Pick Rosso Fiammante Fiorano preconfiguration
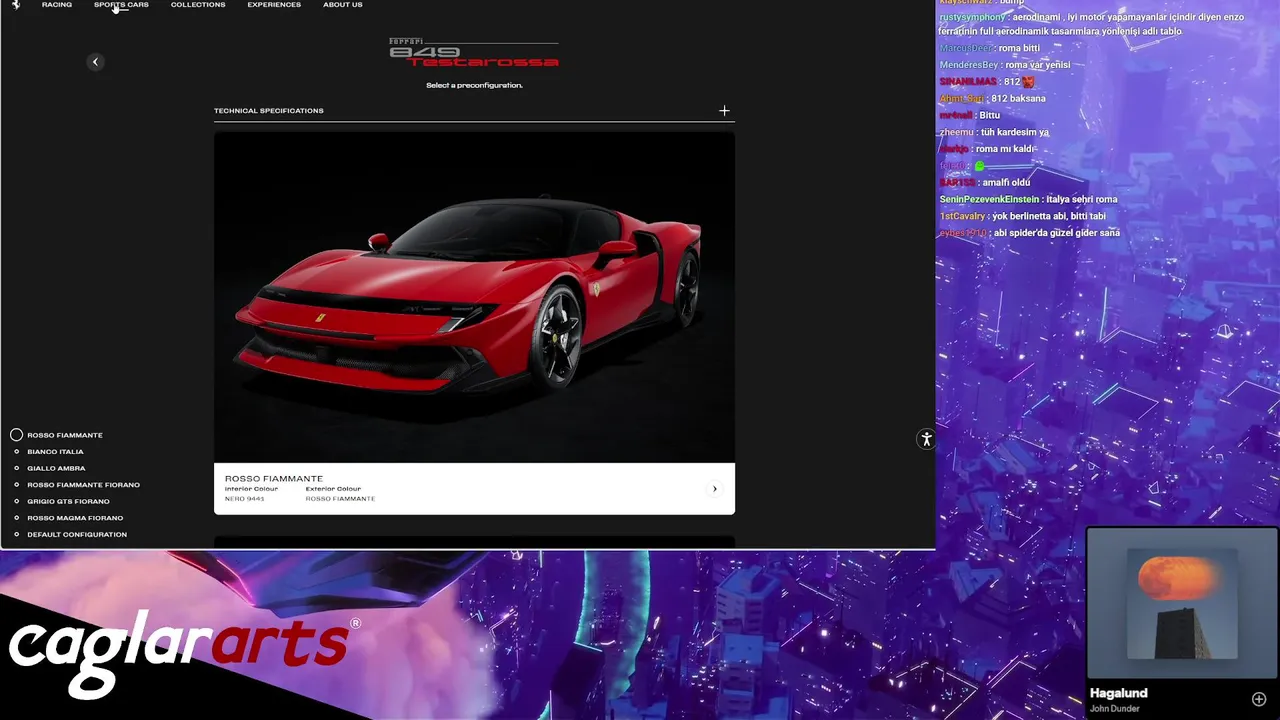1280x720 pixels. coord(83,485)
